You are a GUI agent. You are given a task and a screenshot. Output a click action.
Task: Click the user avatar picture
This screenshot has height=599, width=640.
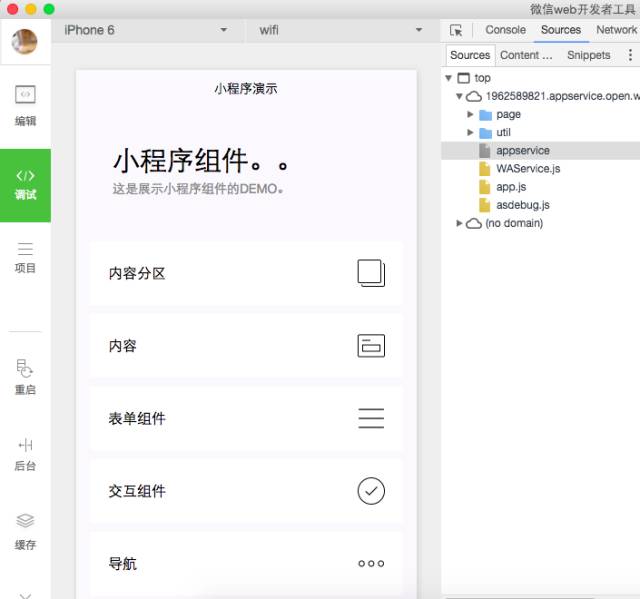pyautogui.click(x=24, y=41)
